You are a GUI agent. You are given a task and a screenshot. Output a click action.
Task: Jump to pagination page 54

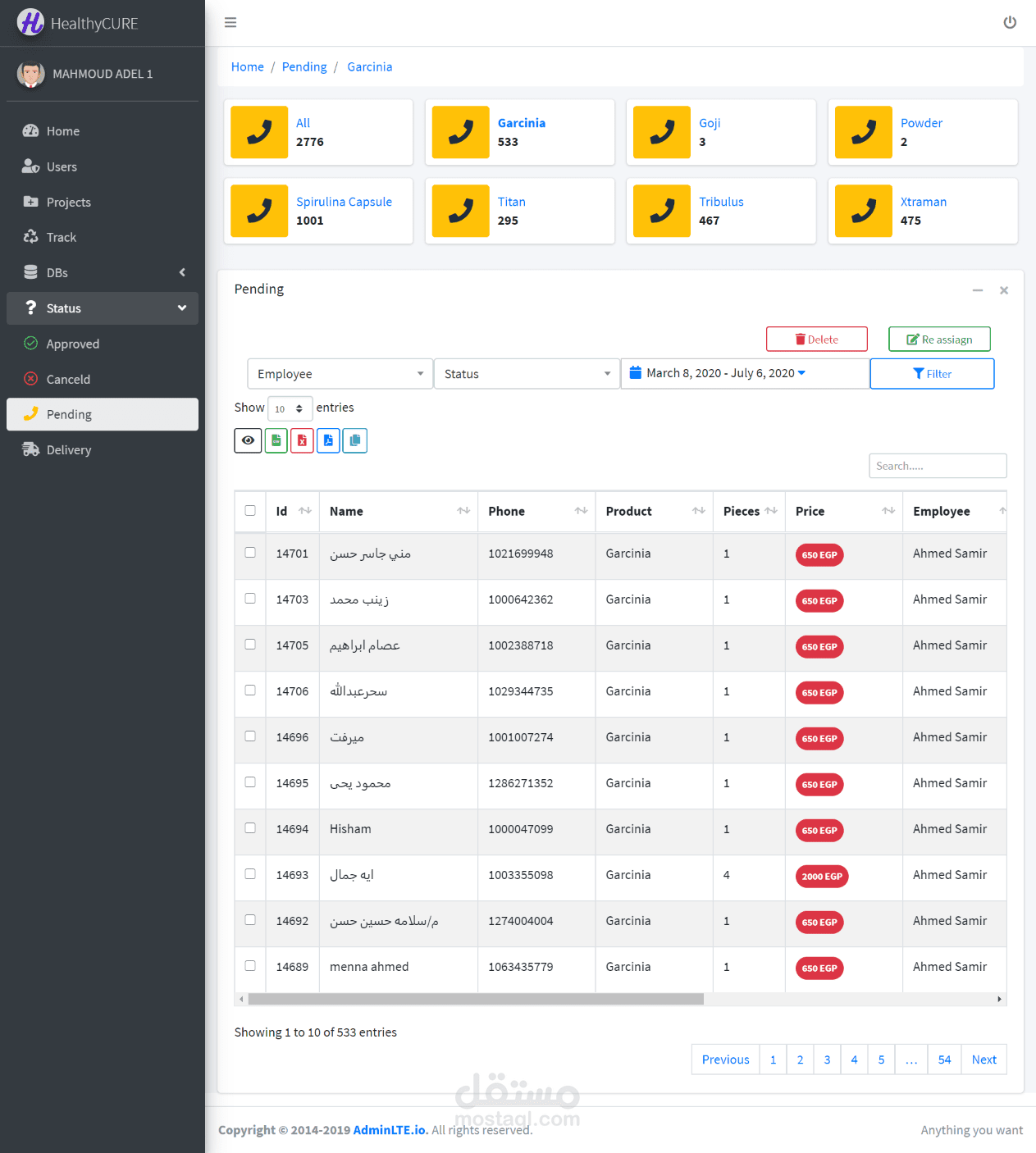point(944,1060)
